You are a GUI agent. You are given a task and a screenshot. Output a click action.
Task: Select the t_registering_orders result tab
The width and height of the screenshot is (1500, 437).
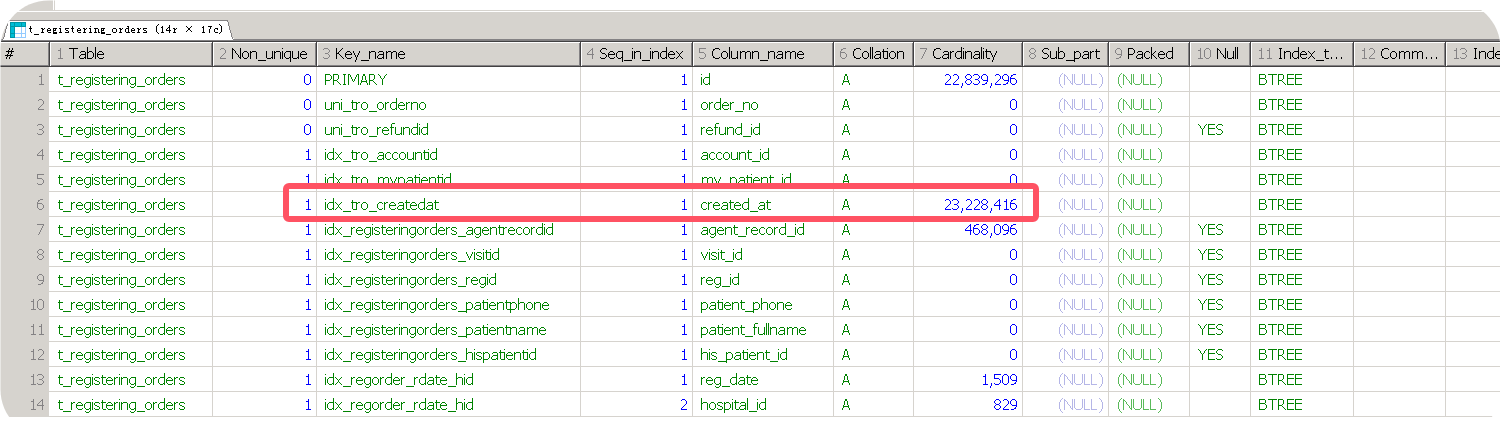118,29
